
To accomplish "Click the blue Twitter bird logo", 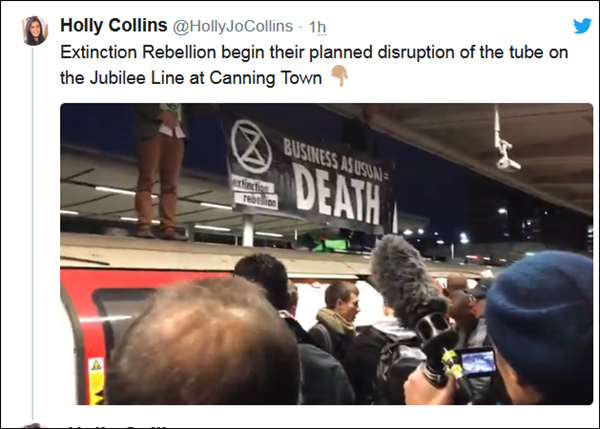I will (582, 26).
